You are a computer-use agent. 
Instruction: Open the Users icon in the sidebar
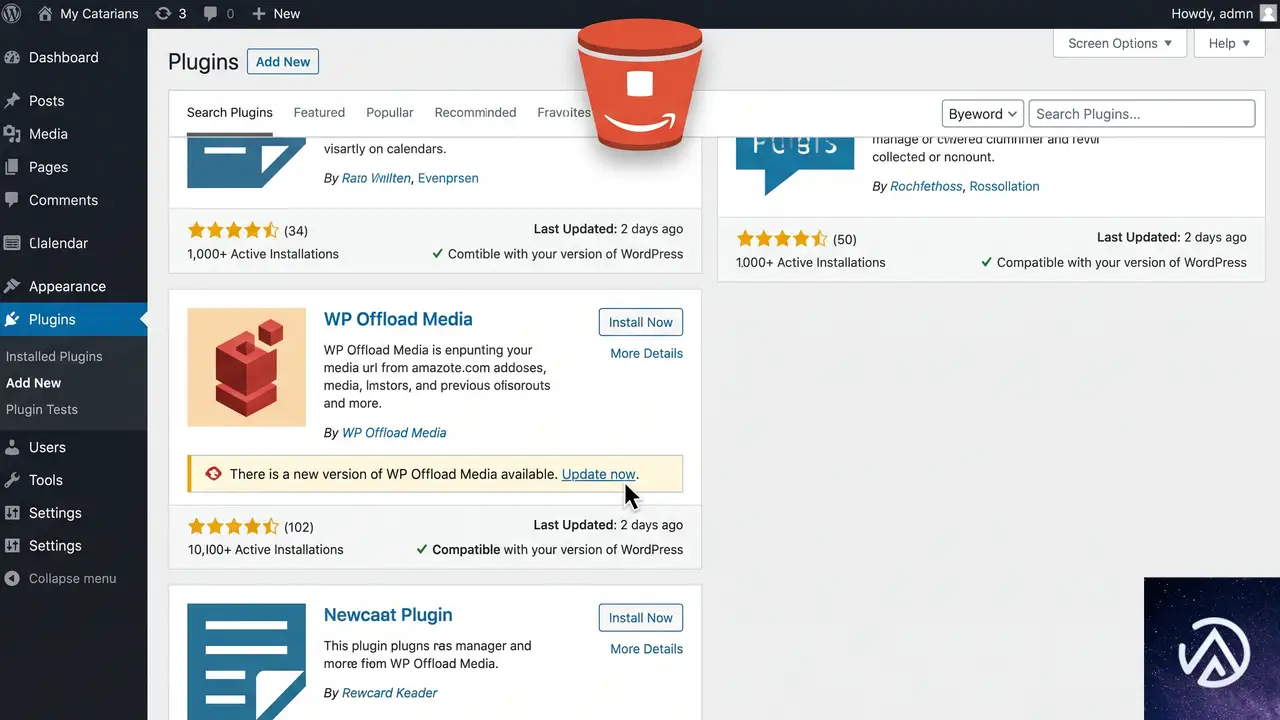point(12,447)
